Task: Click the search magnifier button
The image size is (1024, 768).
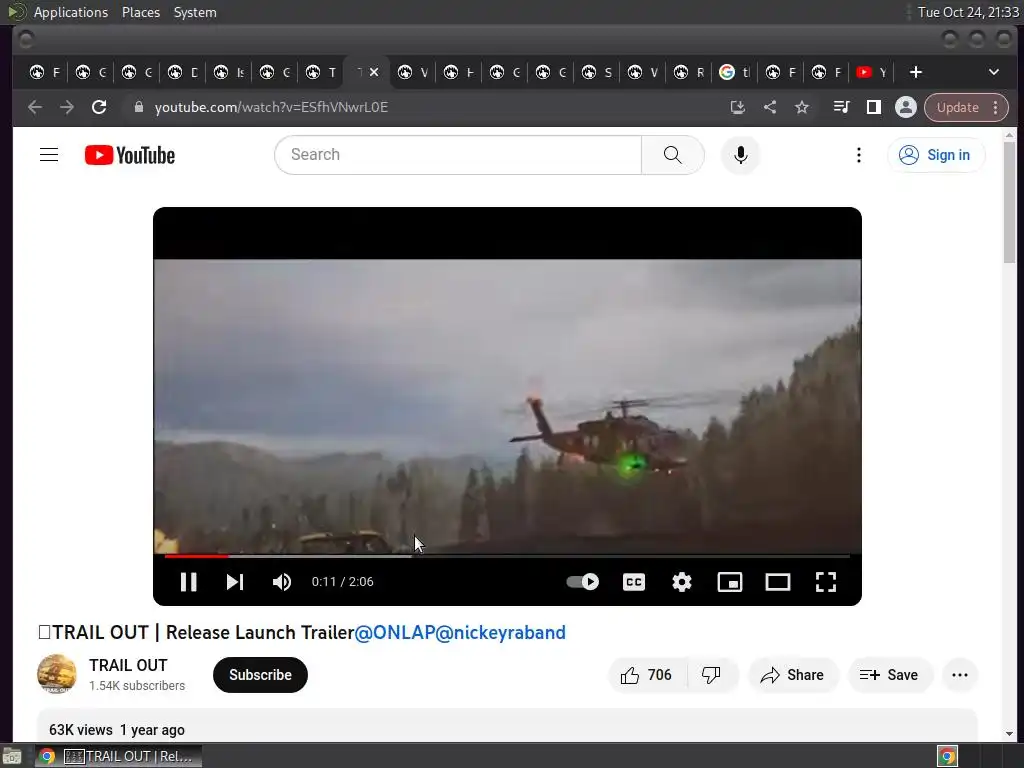Action: tap(673, 155)
